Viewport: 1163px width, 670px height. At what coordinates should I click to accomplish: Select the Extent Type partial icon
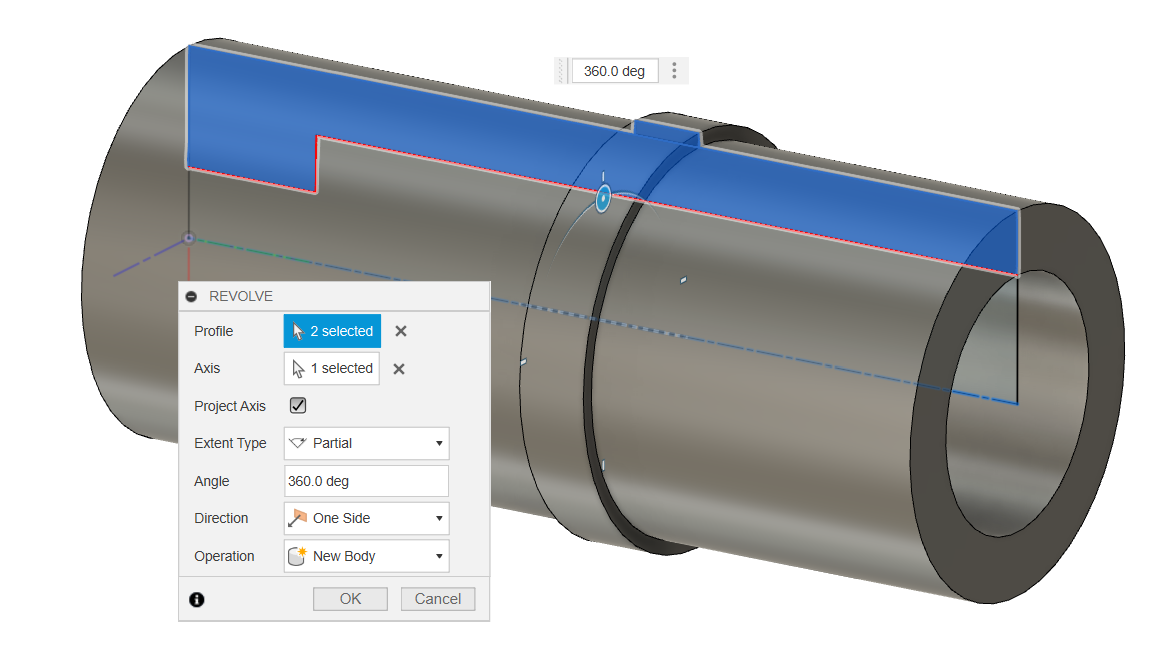pos(300,443)
